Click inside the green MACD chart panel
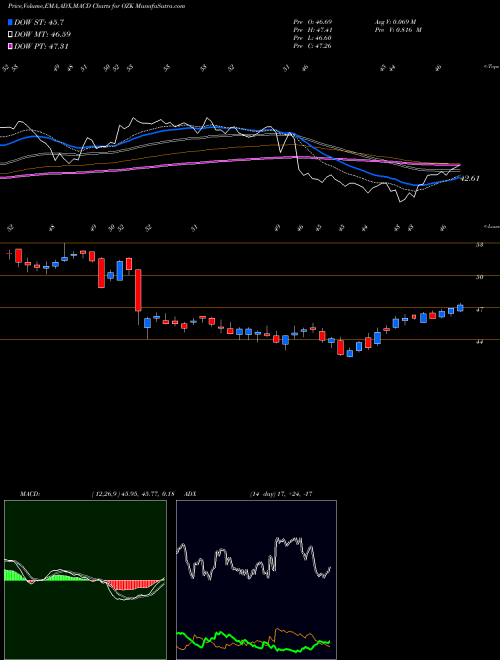Image resolution: width=500 pixels, height=660 pixels. pyautogui.click(x=85, y=580)
